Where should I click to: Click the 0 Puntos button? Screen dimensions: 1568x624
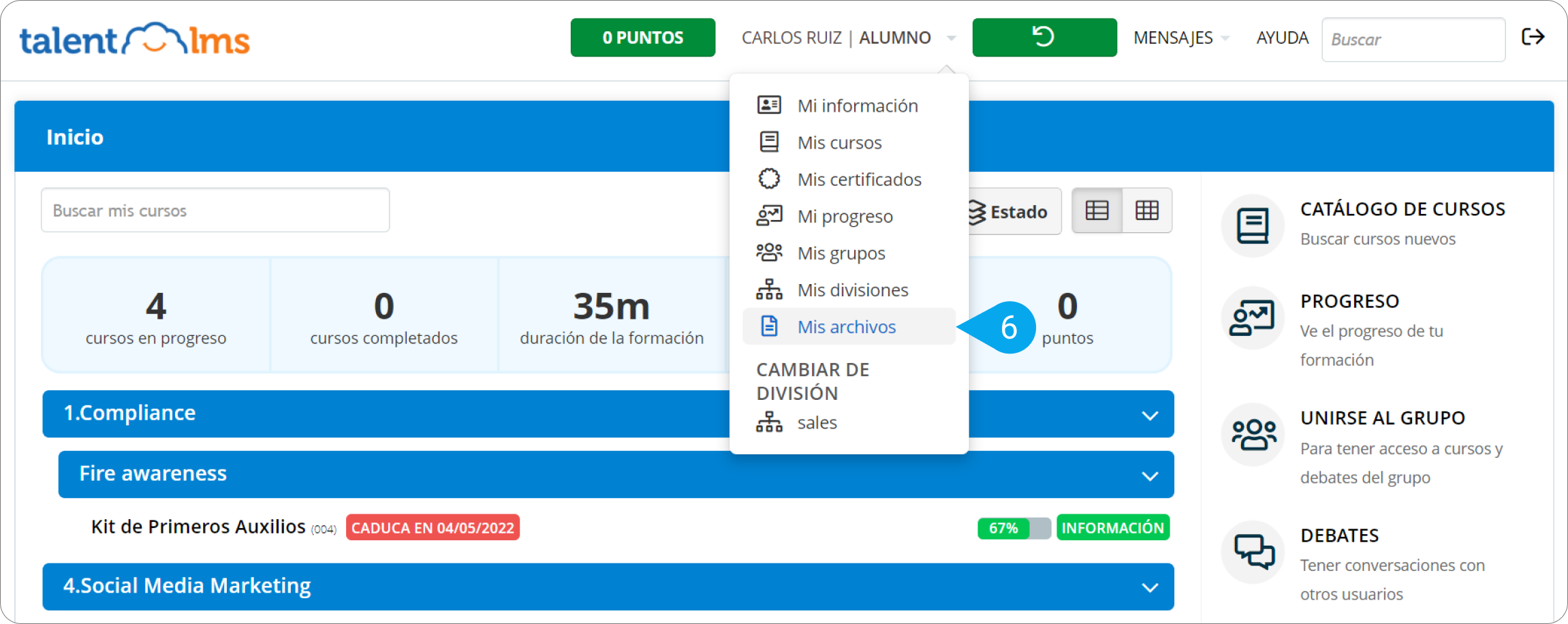[x=642, y=37]
